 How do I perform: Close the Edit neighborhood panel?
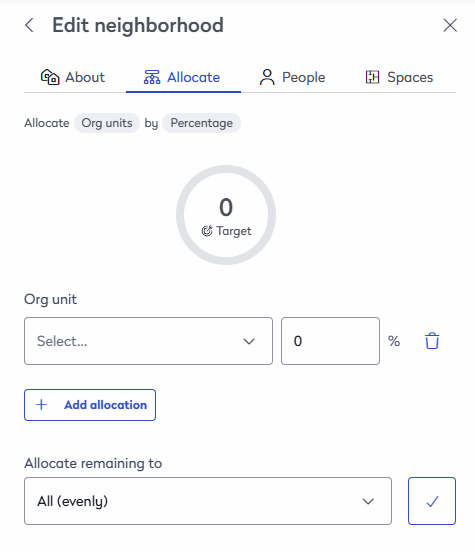tap(450, 25)
